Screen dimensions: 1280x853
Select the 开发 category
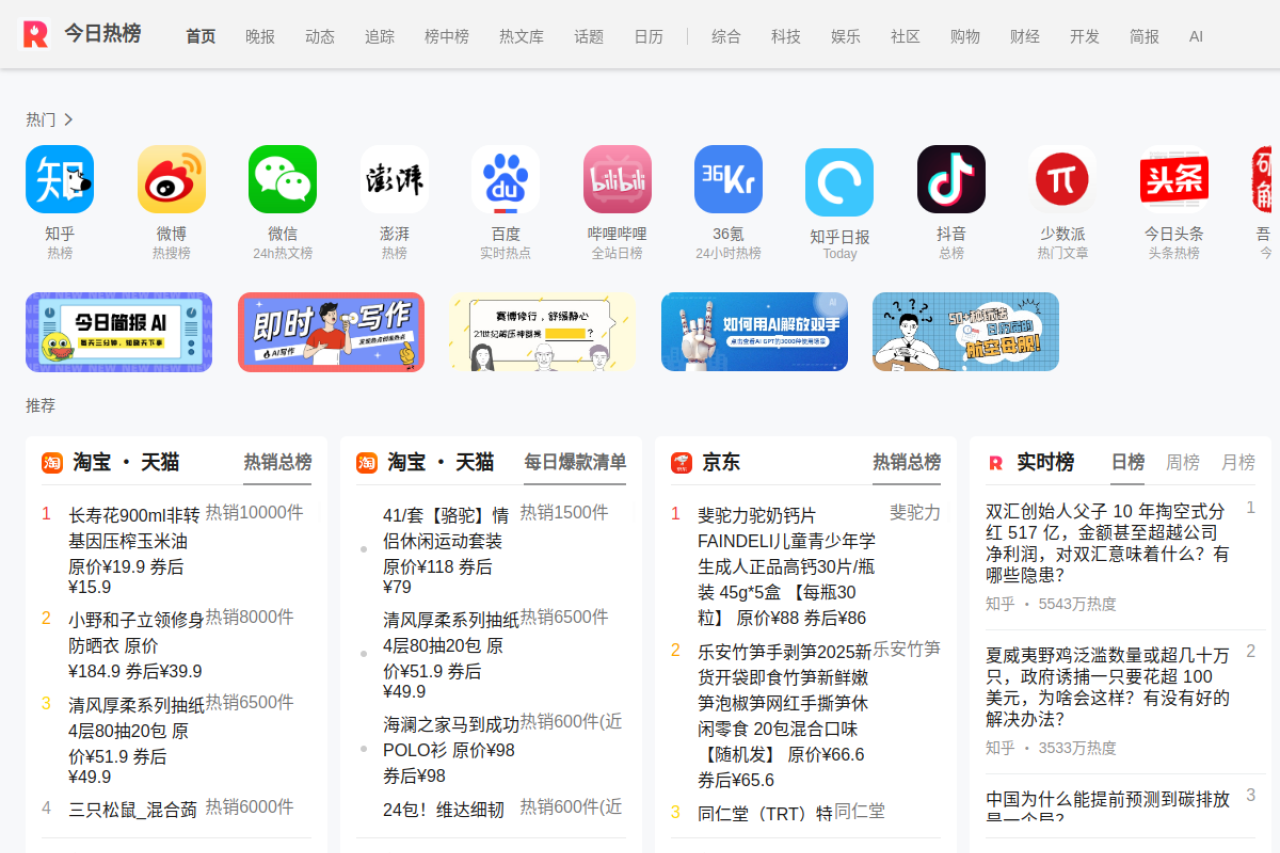click(1085, 37)
